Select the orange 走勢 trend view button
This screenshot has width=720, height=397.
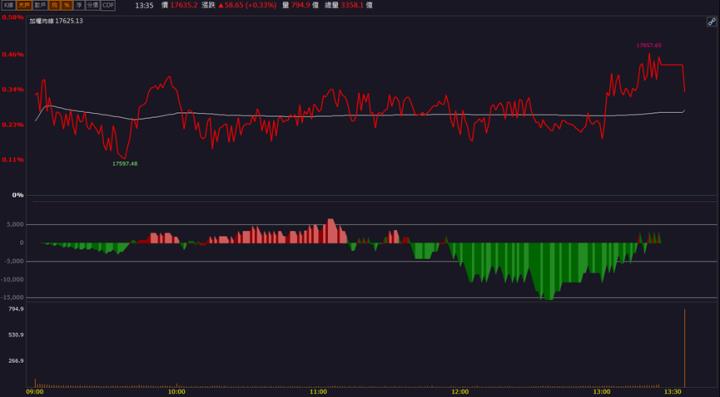tap(23, 6)
